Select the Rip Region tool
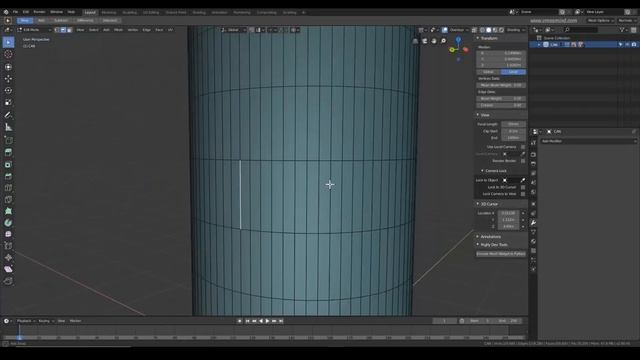 coord(8,281)
